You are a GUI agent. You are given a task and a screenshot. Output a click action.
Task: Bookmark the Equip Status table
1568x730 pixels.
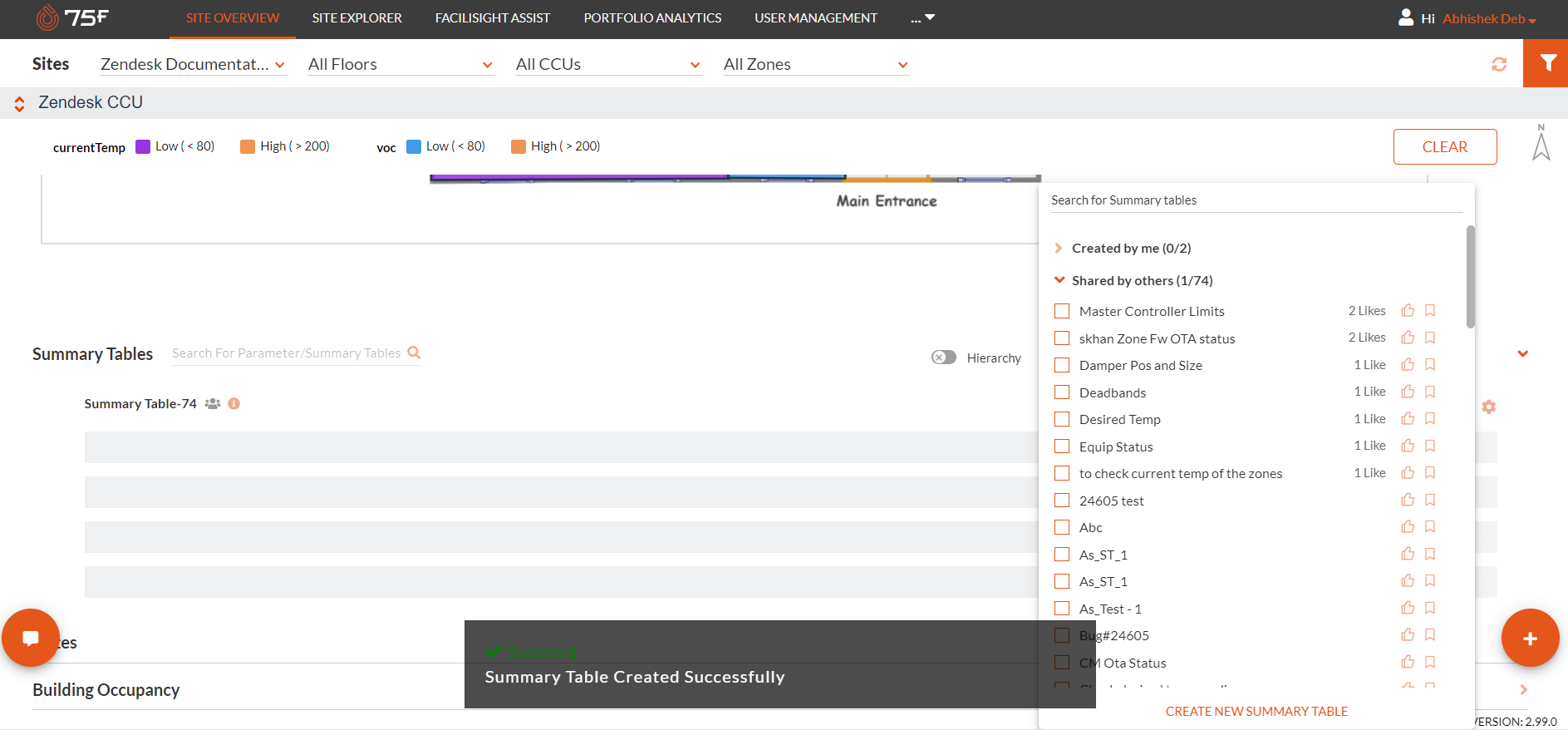[1430, 446]
